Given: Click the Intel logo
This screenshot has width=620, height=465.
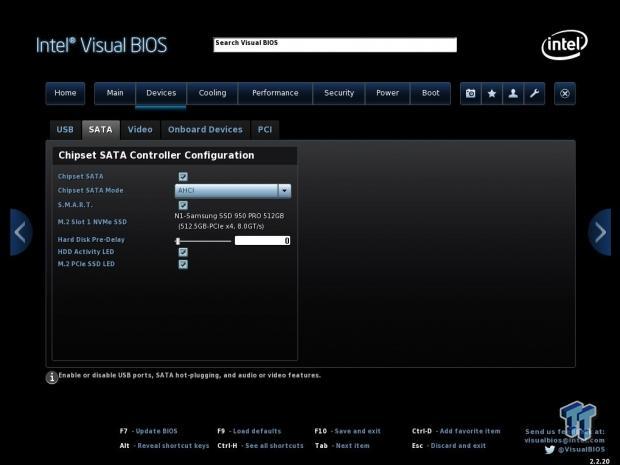Looking at the screenshot, I should 564,45.
